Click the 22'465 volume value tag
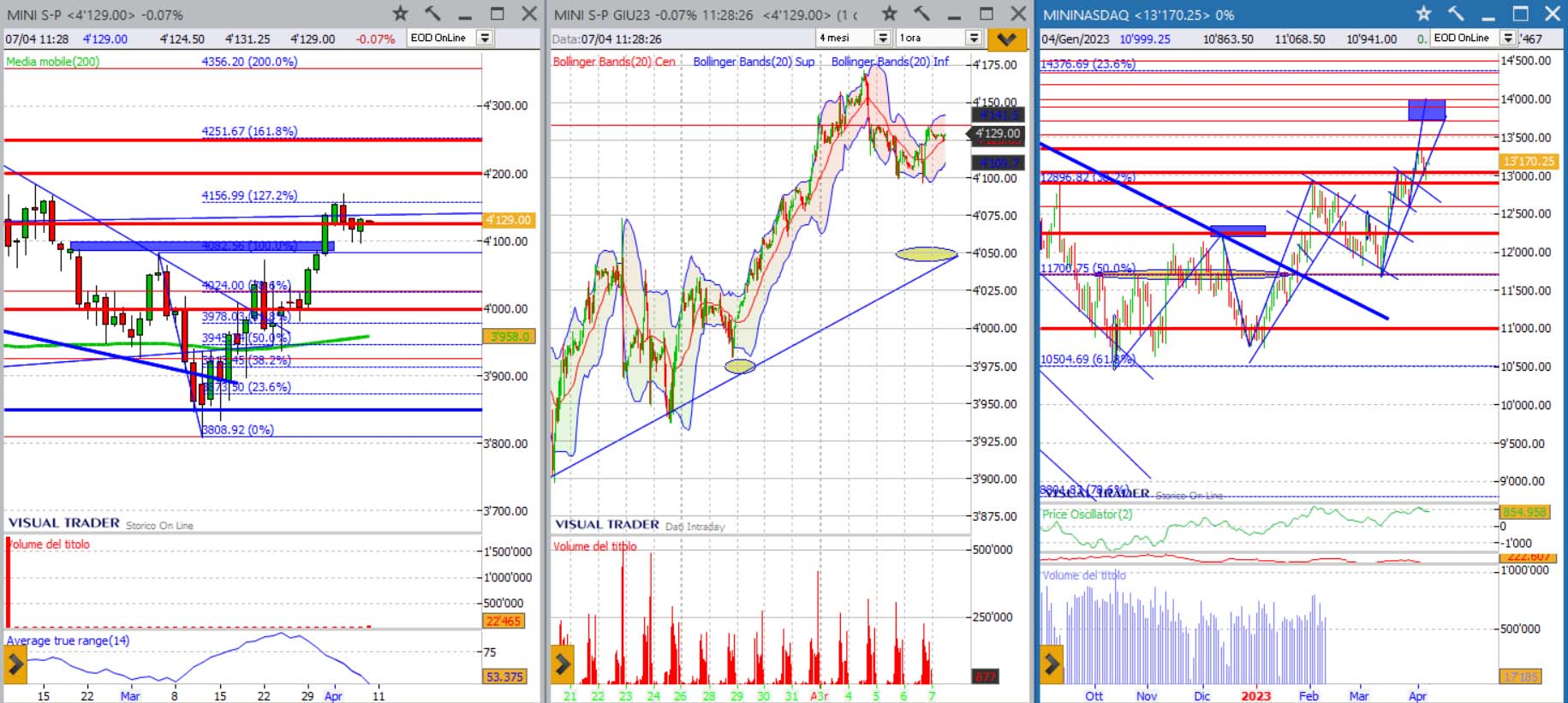Screen dimensions: 1568x703 [x=504, y=622]
